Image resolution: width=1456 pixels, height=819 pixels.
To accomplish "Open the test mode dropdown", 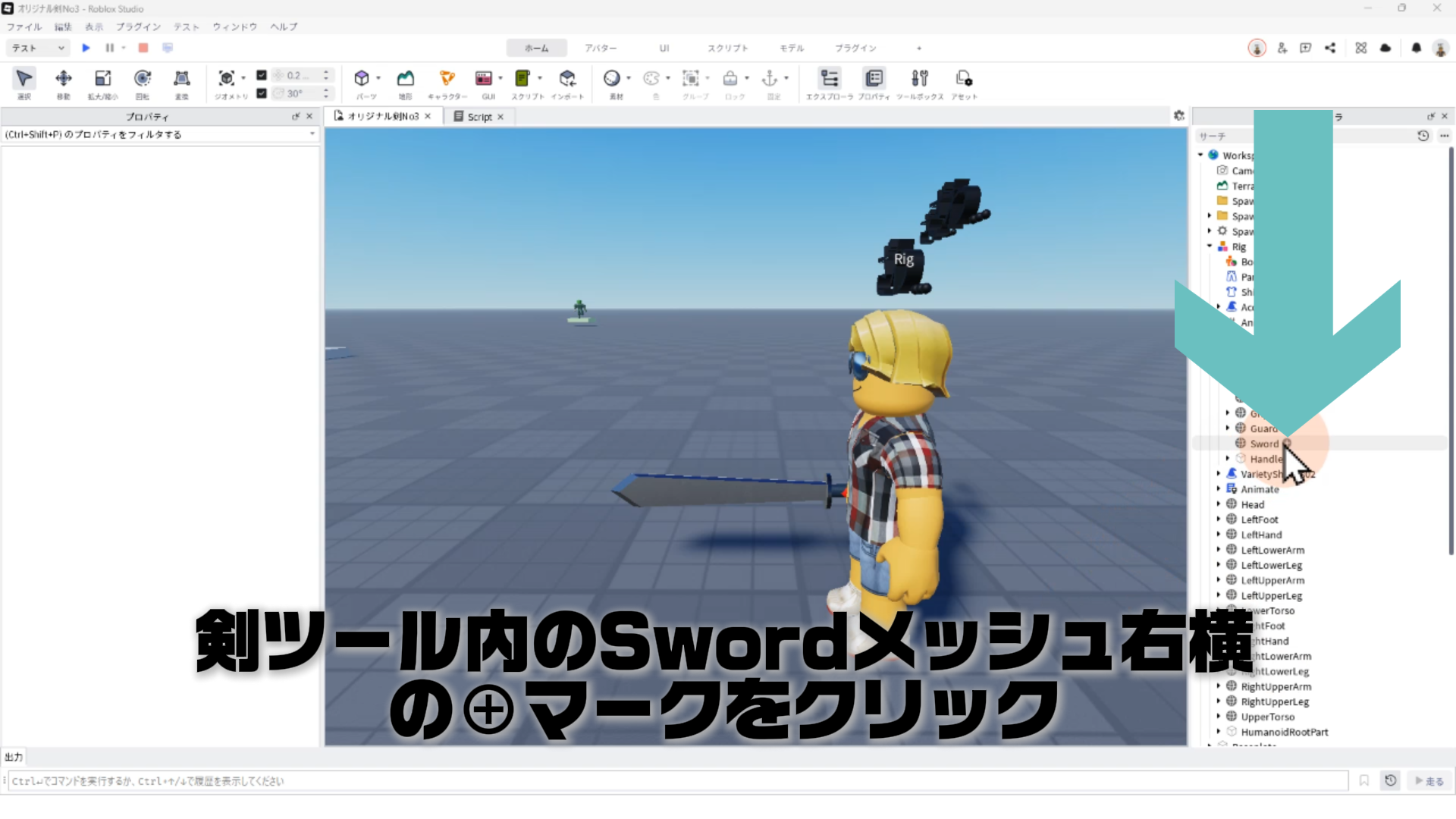I will 38,48.
